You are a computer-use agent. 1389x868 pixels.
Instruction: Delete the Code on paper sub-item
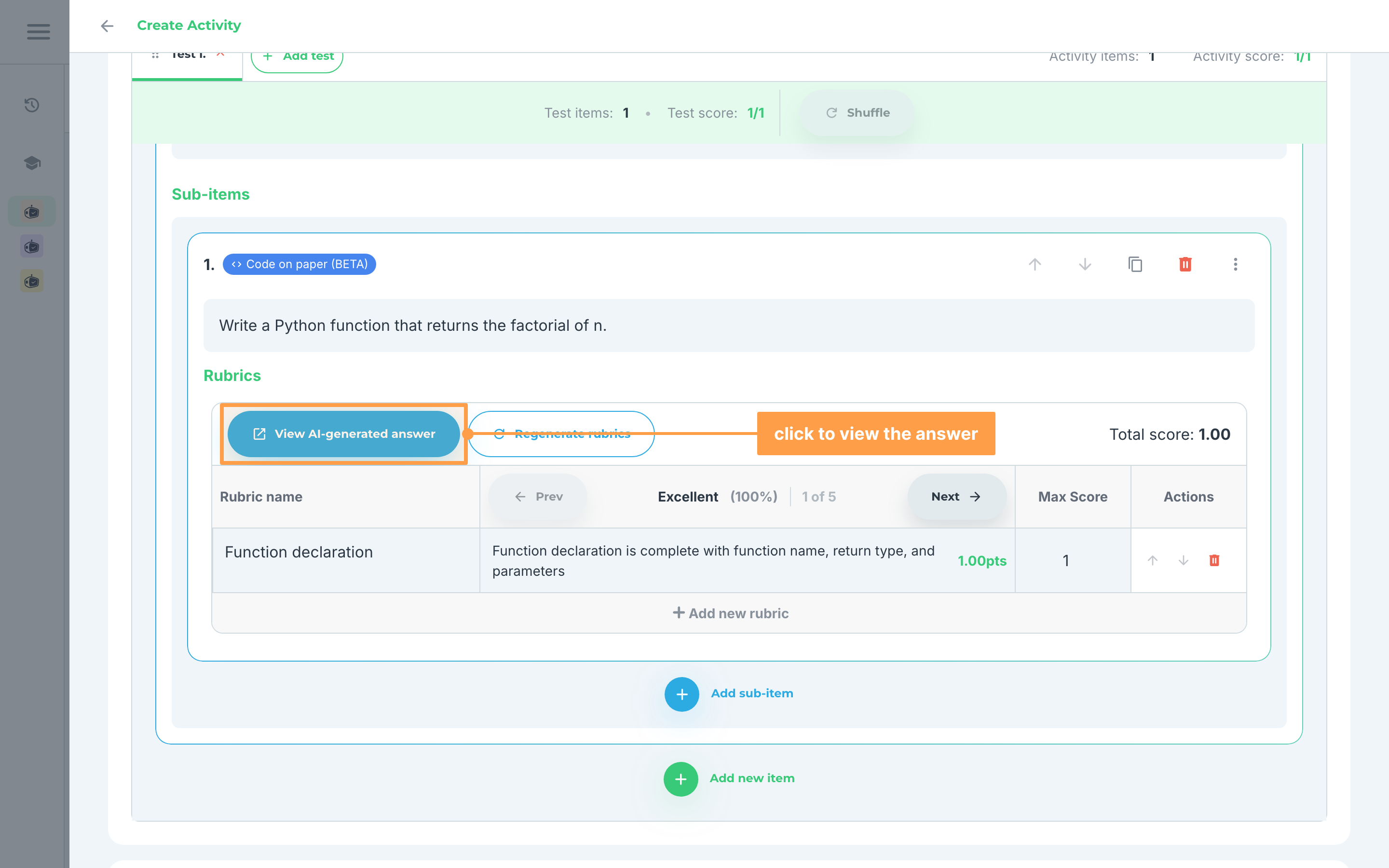(1185, 264)
